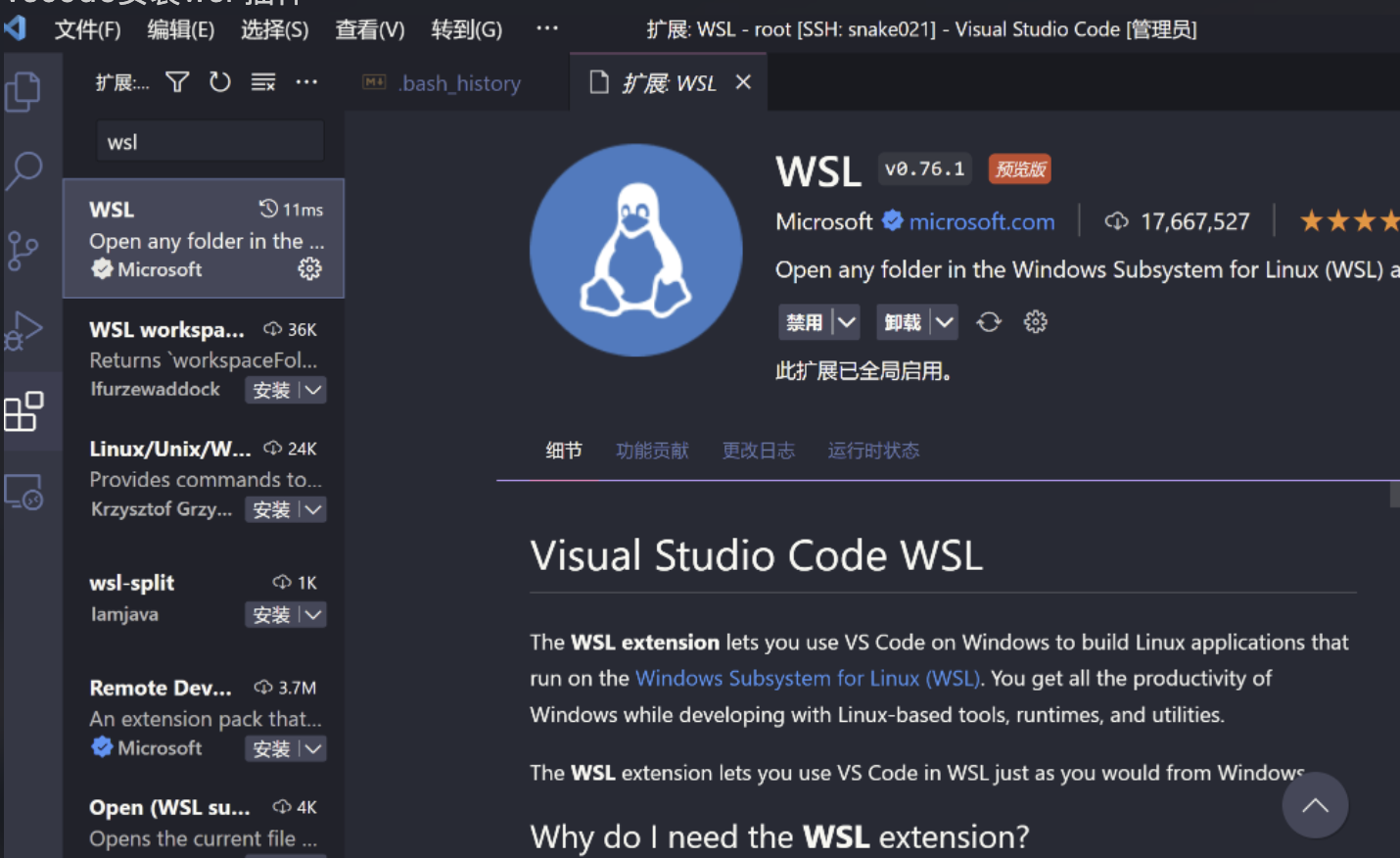Open install dropdown for Linux/Unix/W... extension

[313, 509]
